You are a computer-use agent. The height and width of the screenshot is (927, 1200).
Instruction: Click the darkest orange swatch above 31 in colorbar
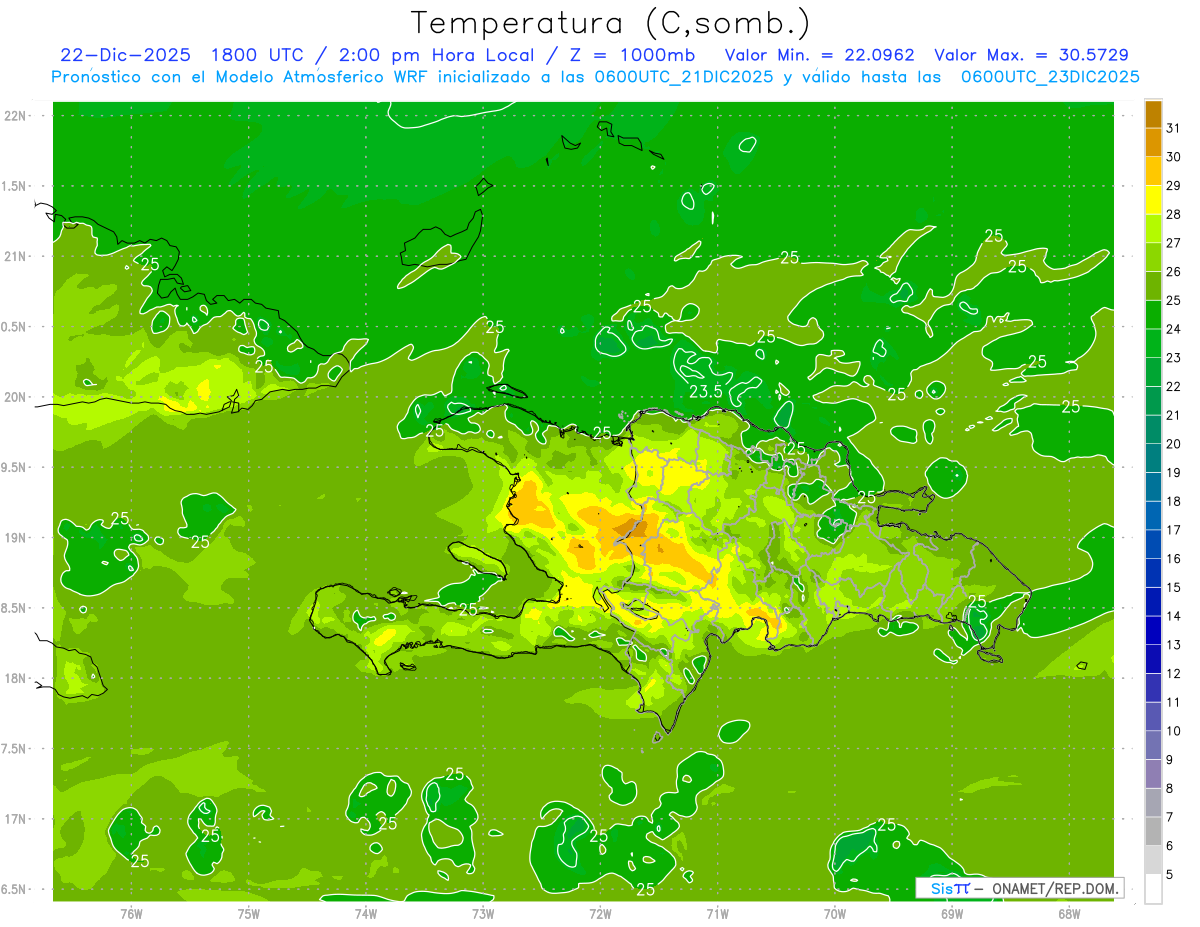coord(1153,113)
